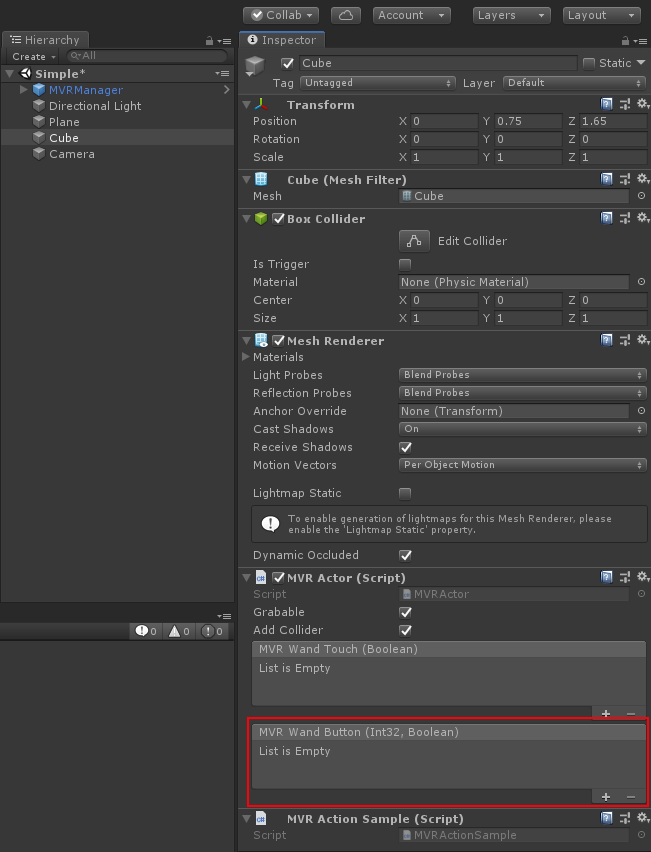Select the Inspector tab

coord(282,40)
